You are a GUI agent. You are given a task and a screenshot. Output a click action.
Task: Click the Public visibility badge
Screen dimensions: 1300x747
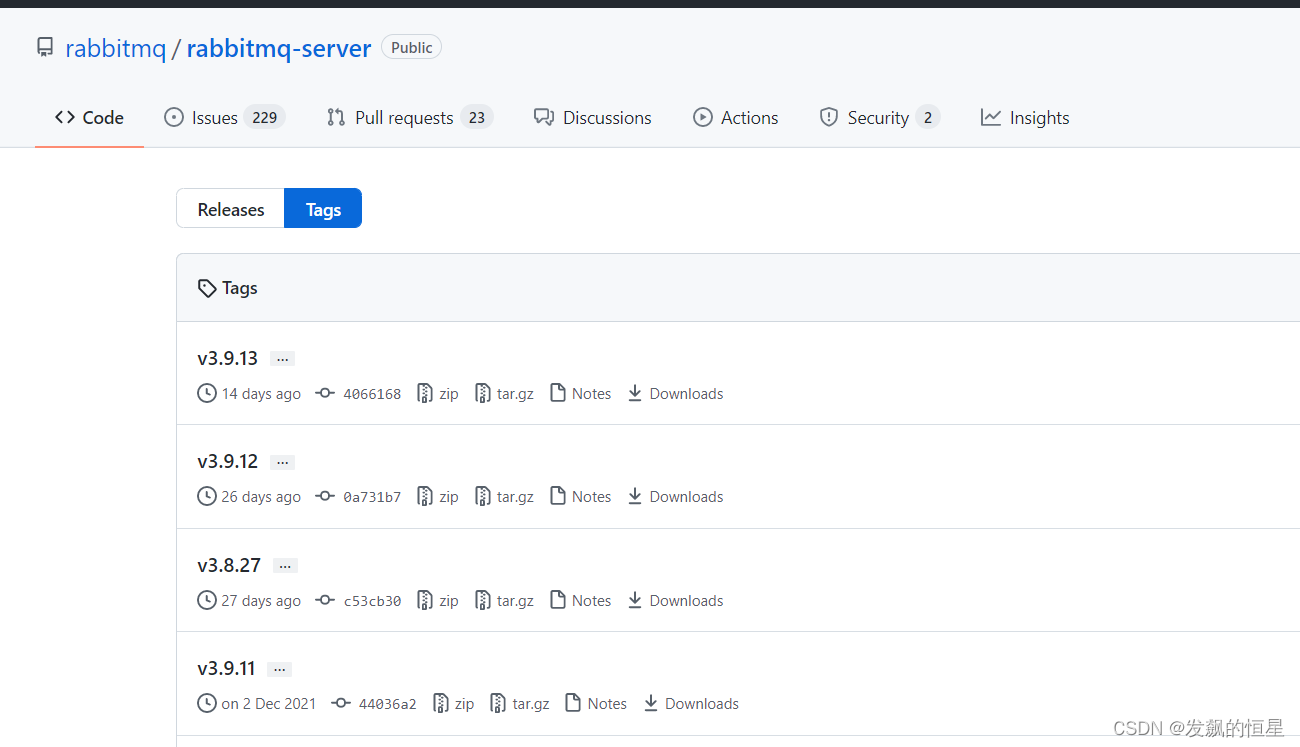[x=411, y=47]
